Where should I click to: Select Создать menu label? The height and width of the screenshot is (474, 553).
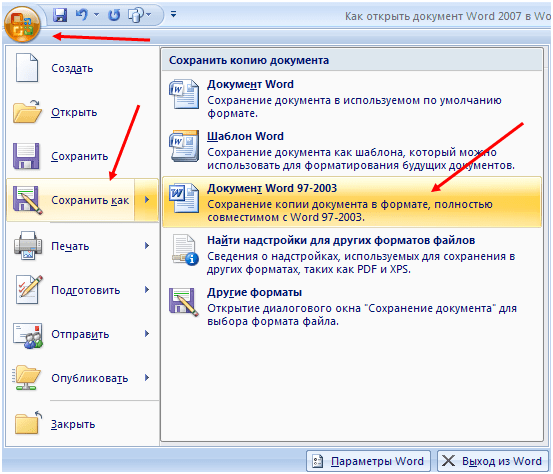[x=72, y=68]
